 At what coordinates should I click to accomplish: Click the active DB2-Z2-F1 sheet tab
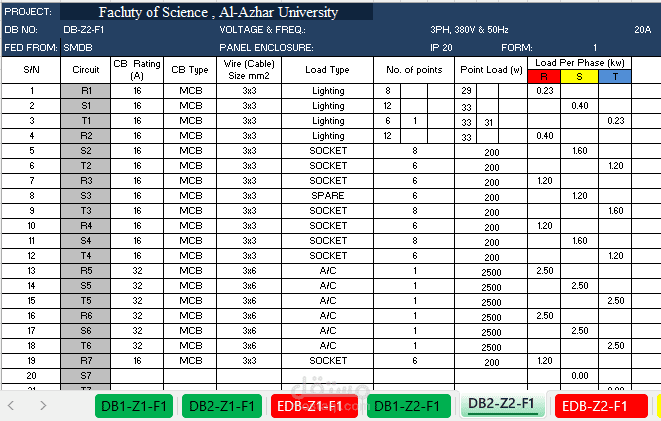tap(501, 404)
